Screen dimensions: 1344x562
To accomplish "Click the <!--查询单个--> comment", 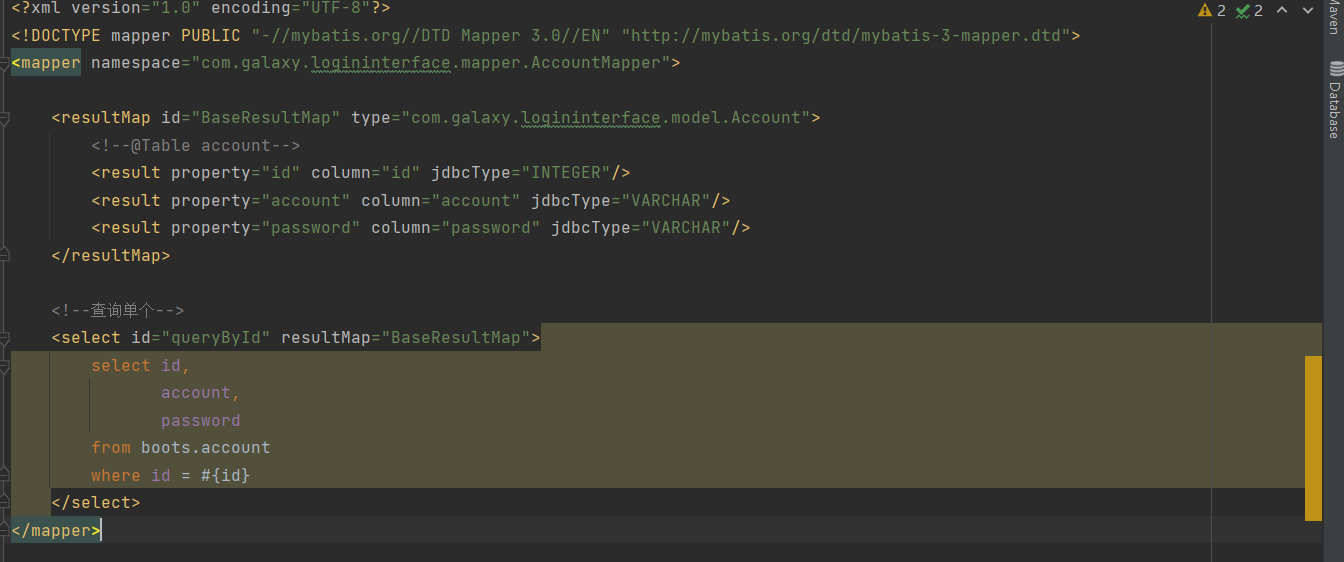I will coord(118,311).
